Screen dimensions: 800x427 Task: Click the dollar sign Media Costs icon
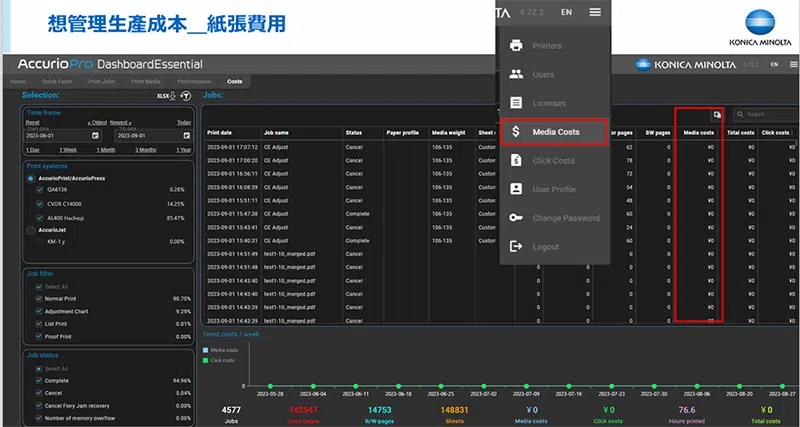516,132
